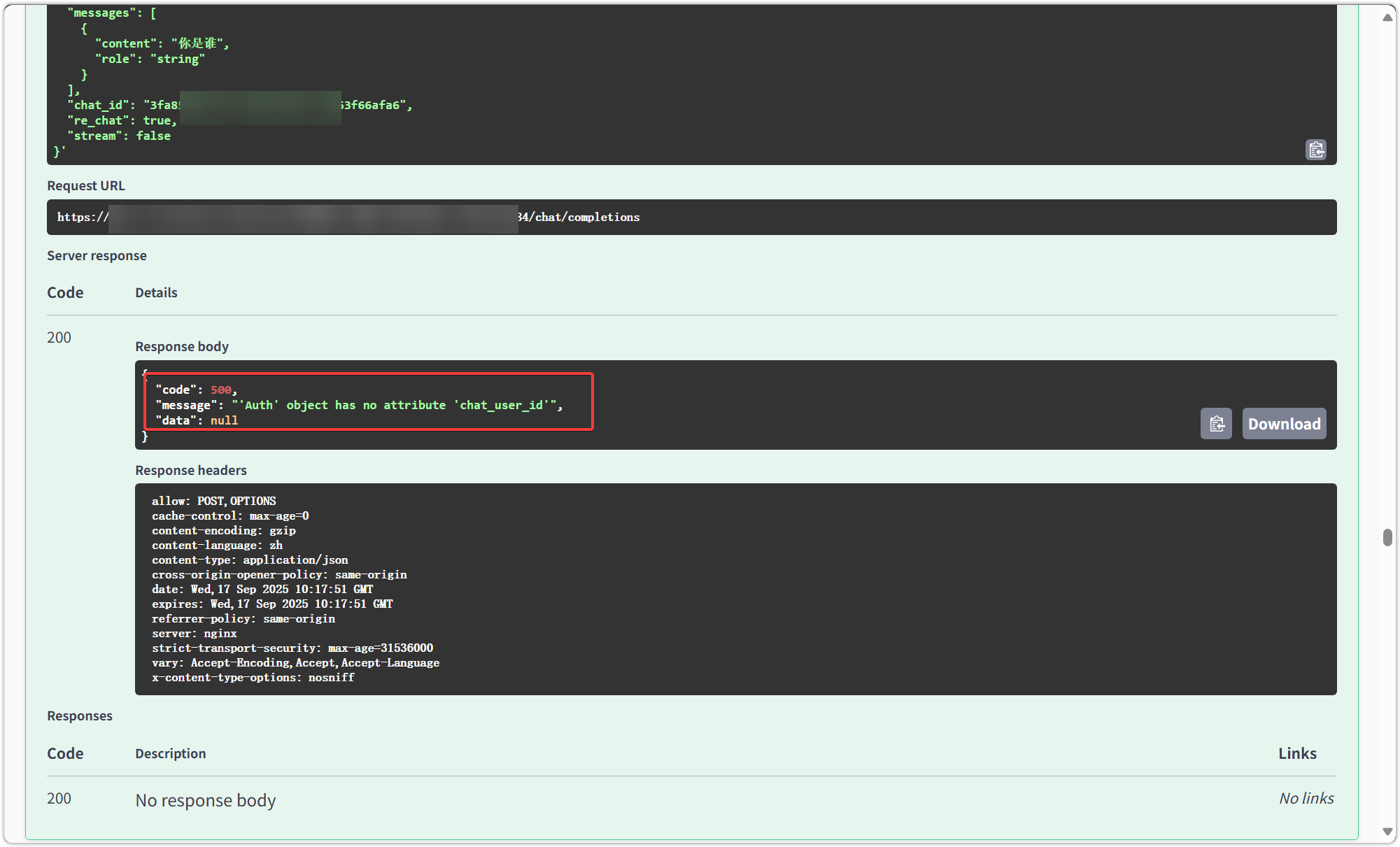The height and width of the screenshot is (847, 1400).
Task: Click the Response headers label
Action: (191, 471)
